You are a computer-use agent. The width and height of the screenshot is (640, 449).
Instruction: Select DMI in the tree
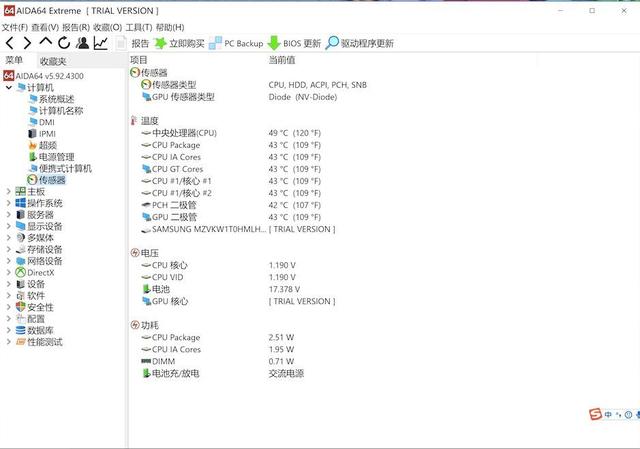42,122
